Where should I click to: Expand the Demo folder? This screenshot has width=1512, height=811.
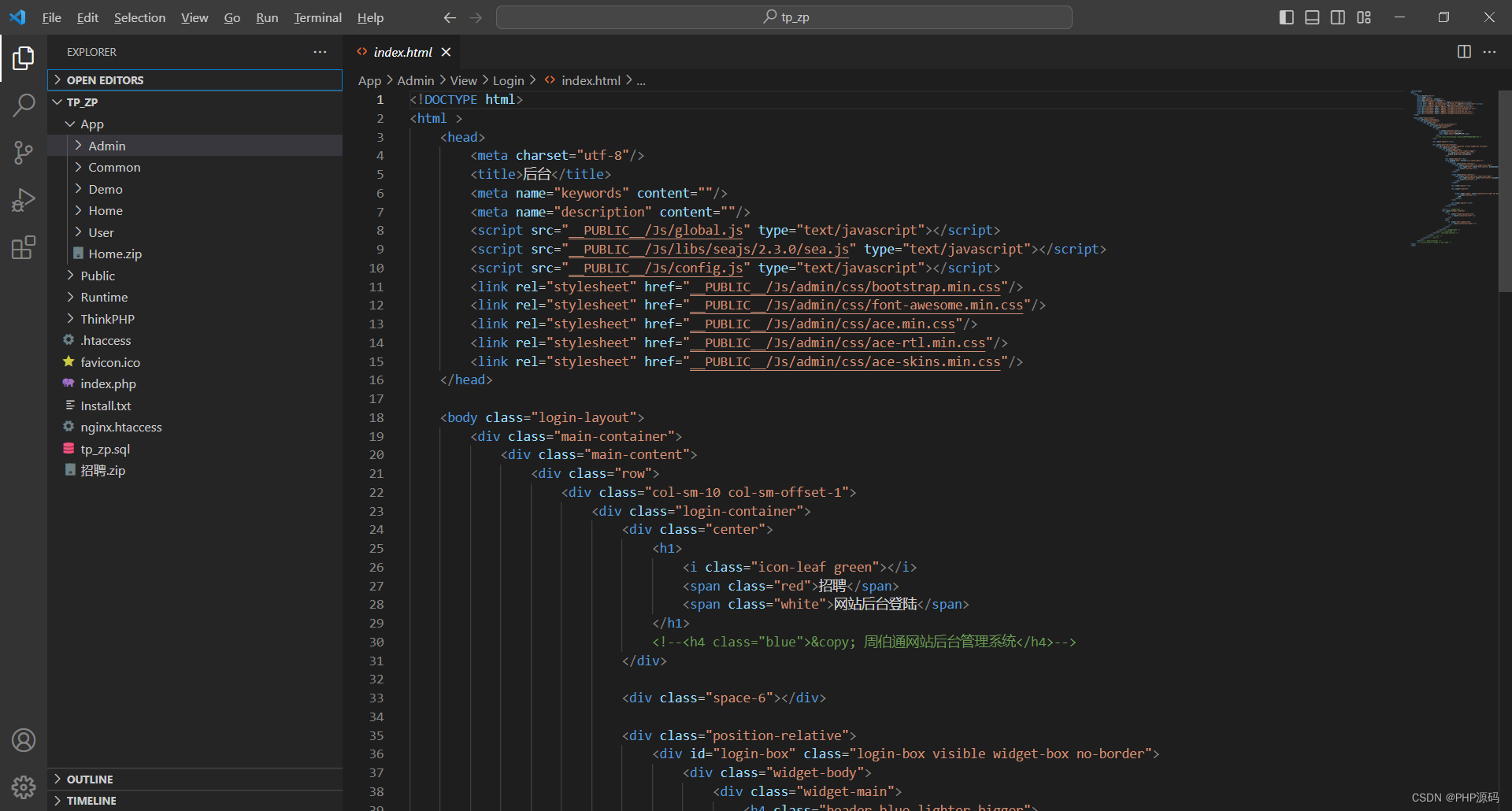pos(195,189)
